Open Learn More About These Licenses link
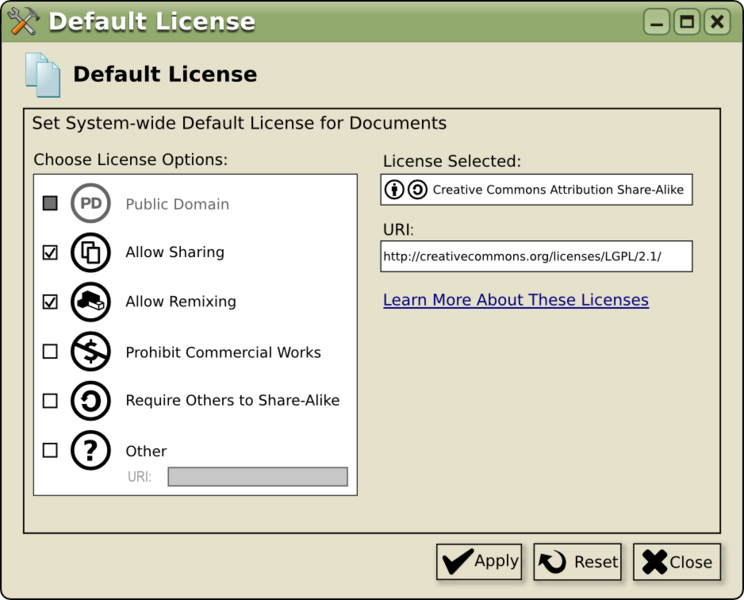 point(516,300)
